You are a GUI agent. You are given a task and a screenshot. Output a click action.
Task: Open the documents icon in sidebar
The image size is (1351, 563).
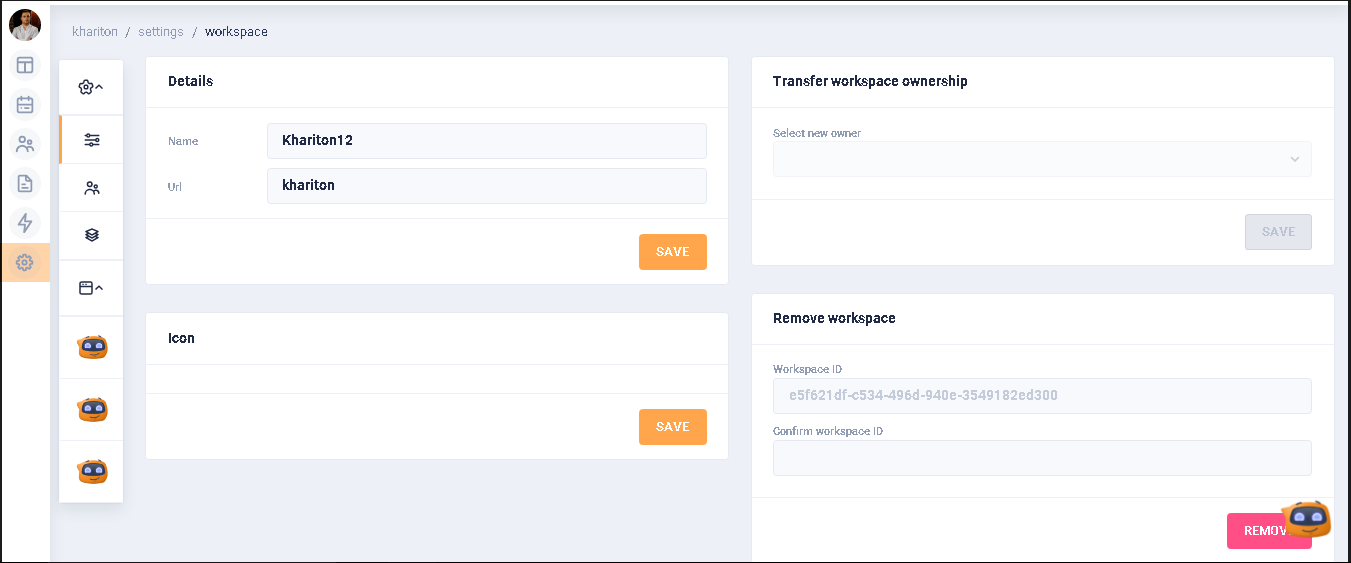(25, 184)
